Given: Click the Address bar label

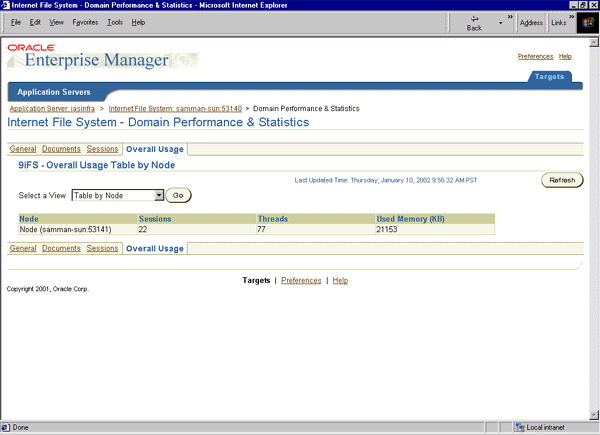Looking at the screenshot, I should click(x=531, y=23).
